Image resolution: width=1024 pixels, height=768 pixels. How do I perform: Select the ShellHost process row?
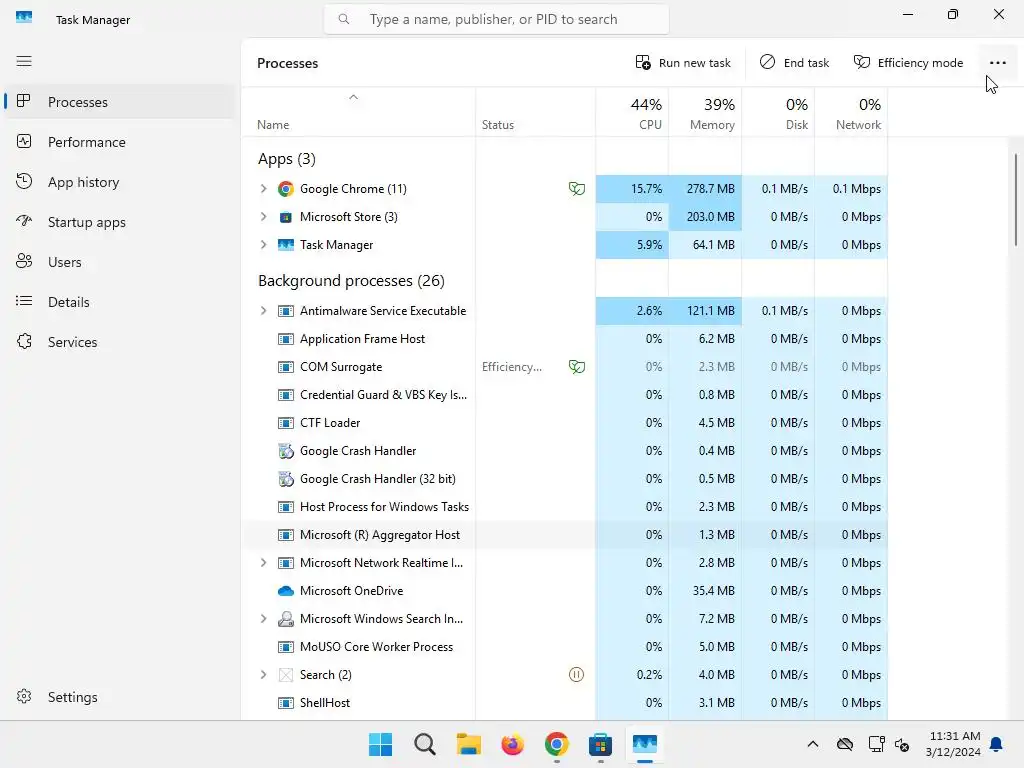point(564,703)
